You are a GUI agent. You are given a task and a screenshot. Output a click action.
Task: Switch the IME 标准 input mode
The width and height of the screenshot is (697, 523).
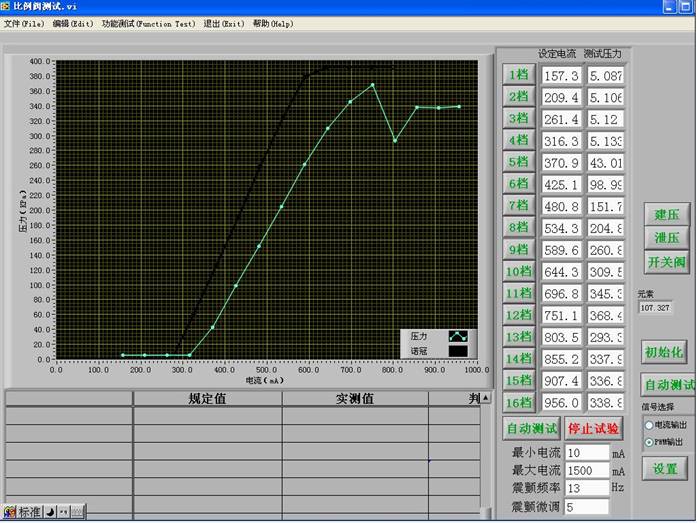[30, 512]
